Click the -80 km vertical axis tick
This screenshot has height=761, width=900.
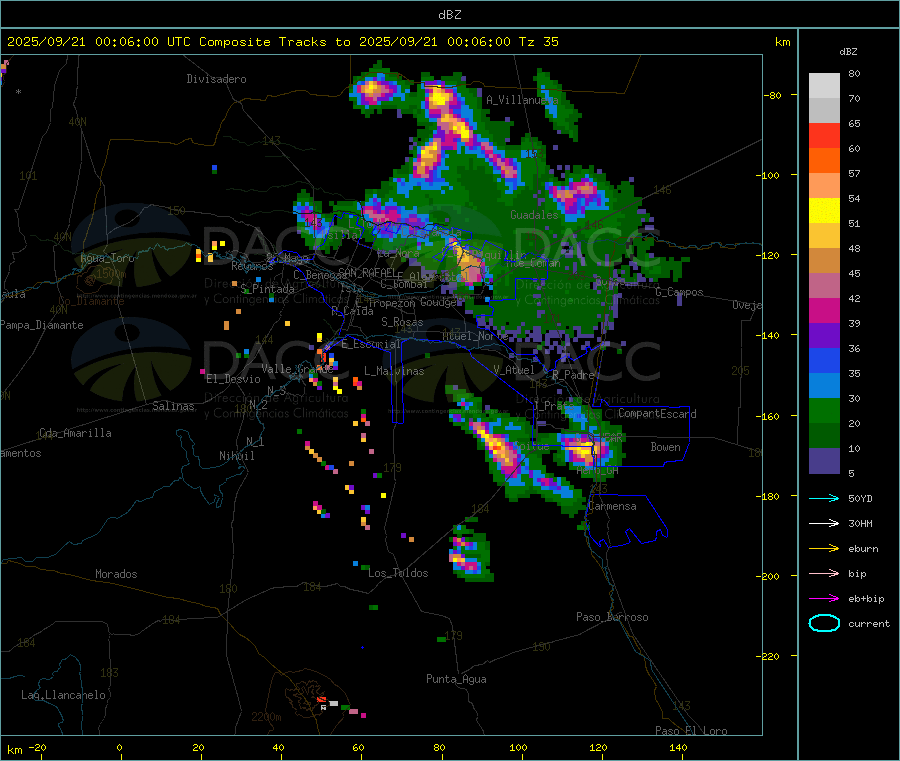tap(772, 95)
